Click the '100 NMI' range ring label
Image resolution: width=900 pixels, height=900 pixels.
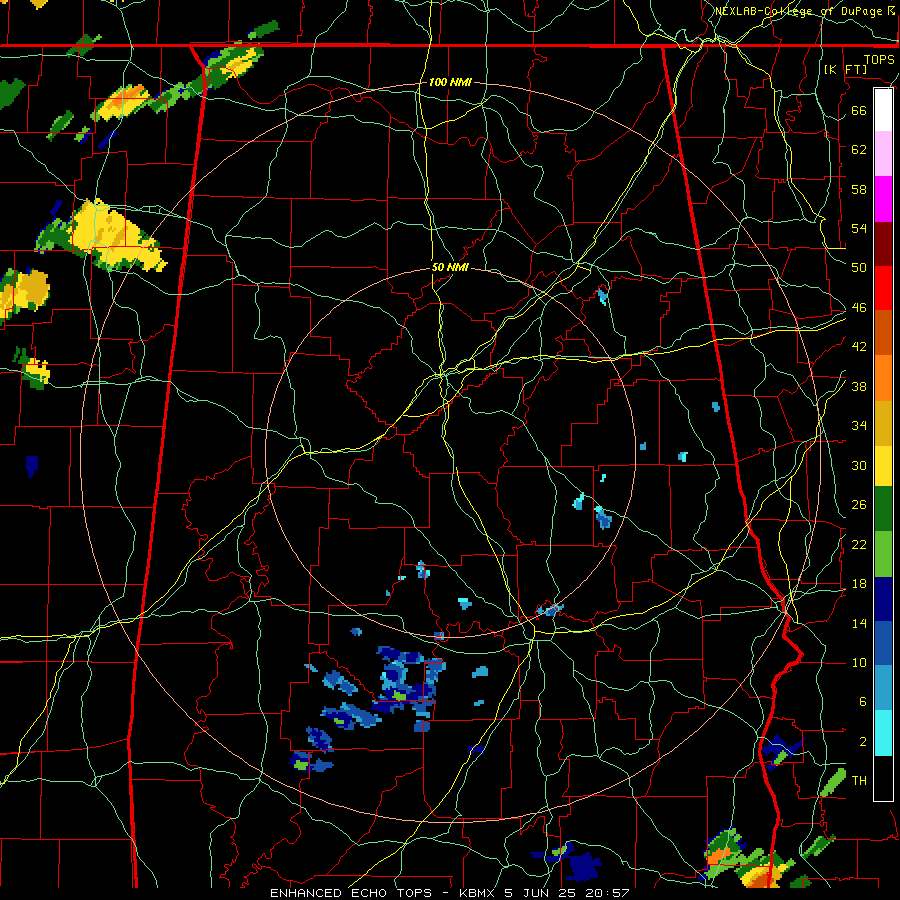450,82
